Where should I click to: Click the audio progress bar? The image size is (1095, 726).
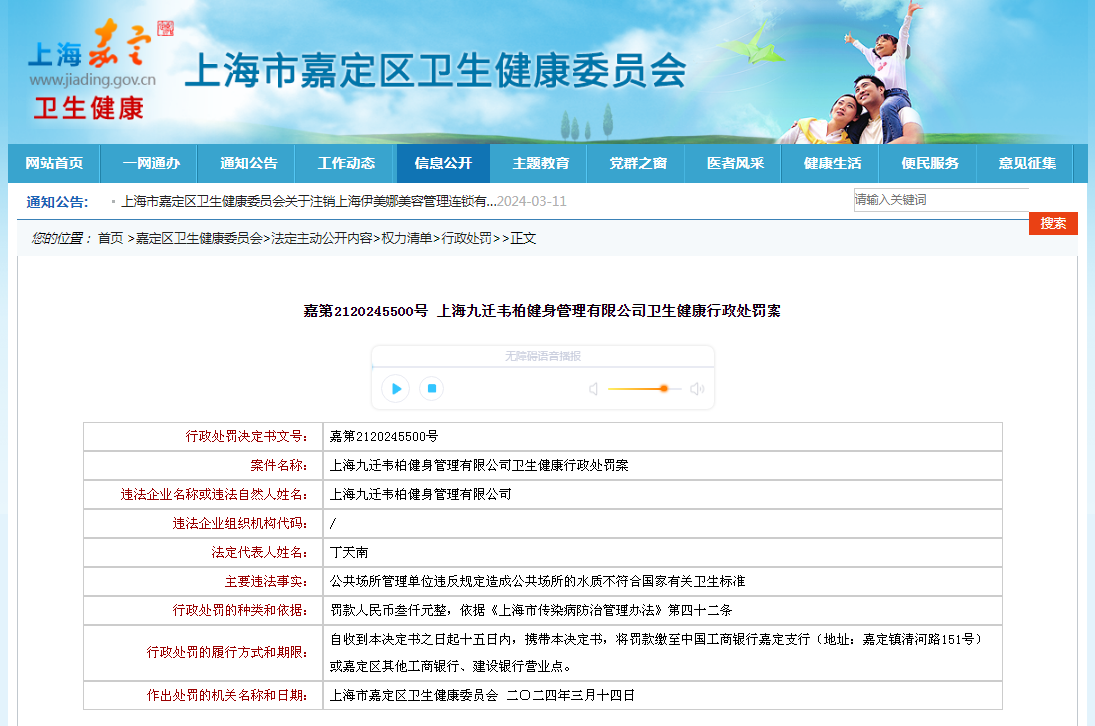543,366
